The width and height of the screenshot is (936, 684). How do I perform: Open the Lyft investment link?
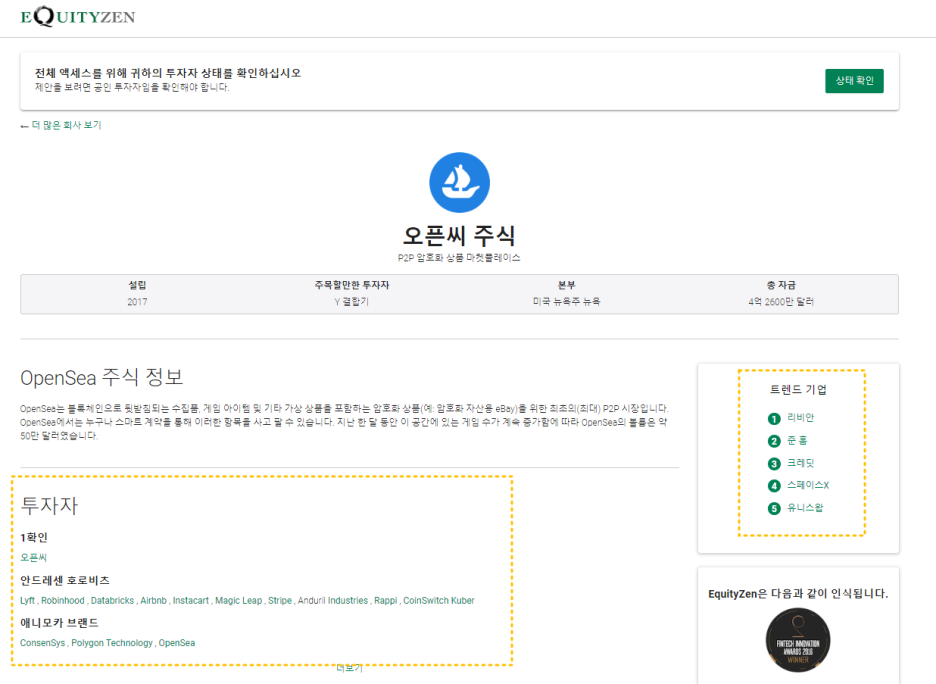pyautogui.click(x=27, y=600)
